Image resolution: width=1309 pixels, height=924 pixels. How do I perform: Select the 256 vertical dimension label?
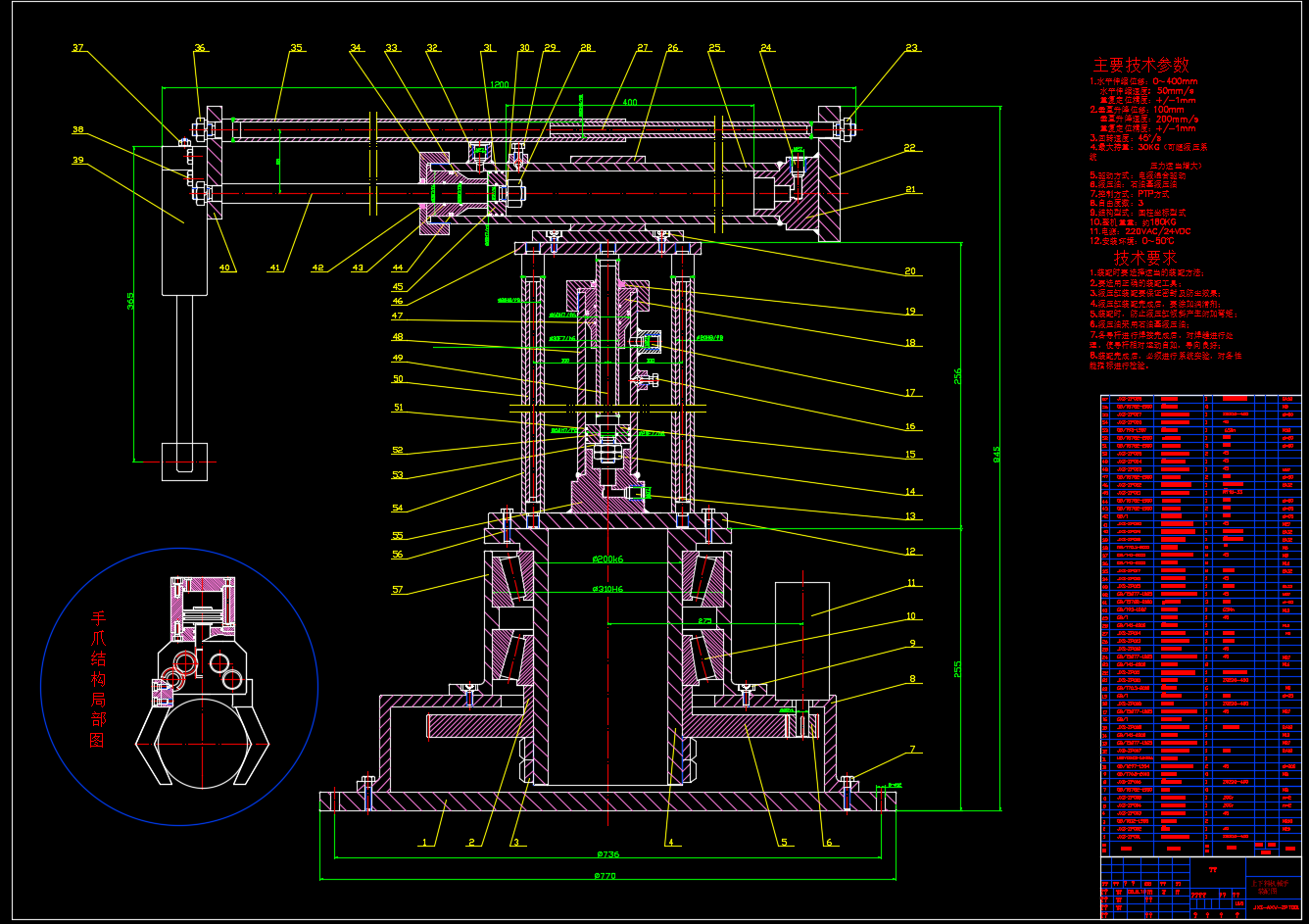tap(956, 377)
